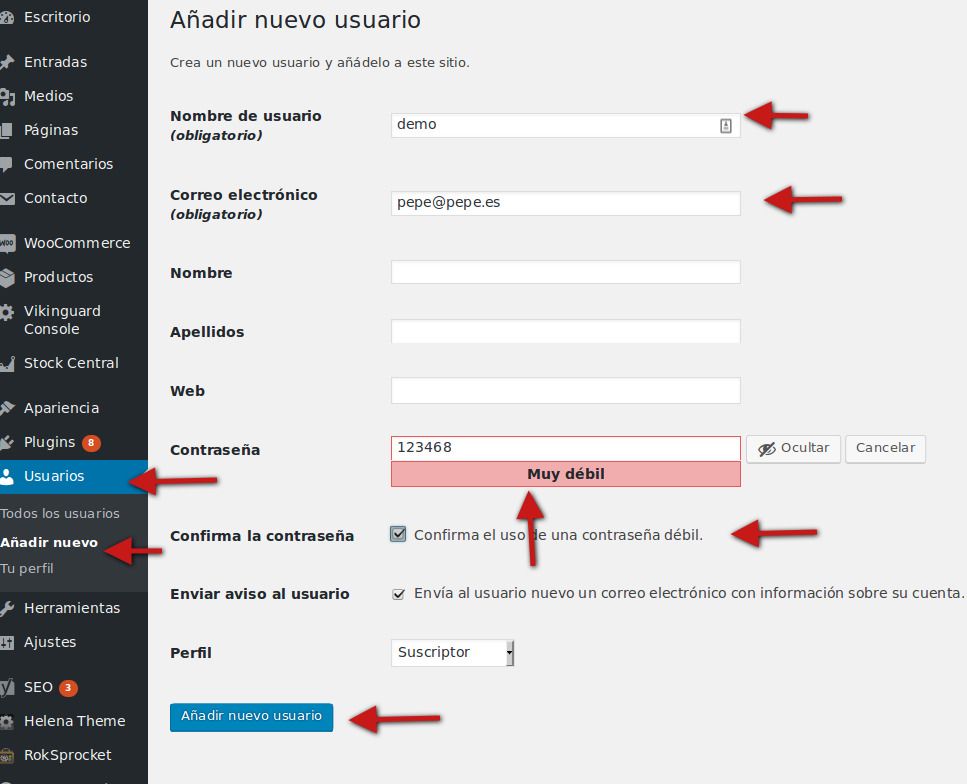Open the Todos los usuarios submenu link
Image resolution: width=967 pixels, height=784 pixels.
[x=60, y=513]
